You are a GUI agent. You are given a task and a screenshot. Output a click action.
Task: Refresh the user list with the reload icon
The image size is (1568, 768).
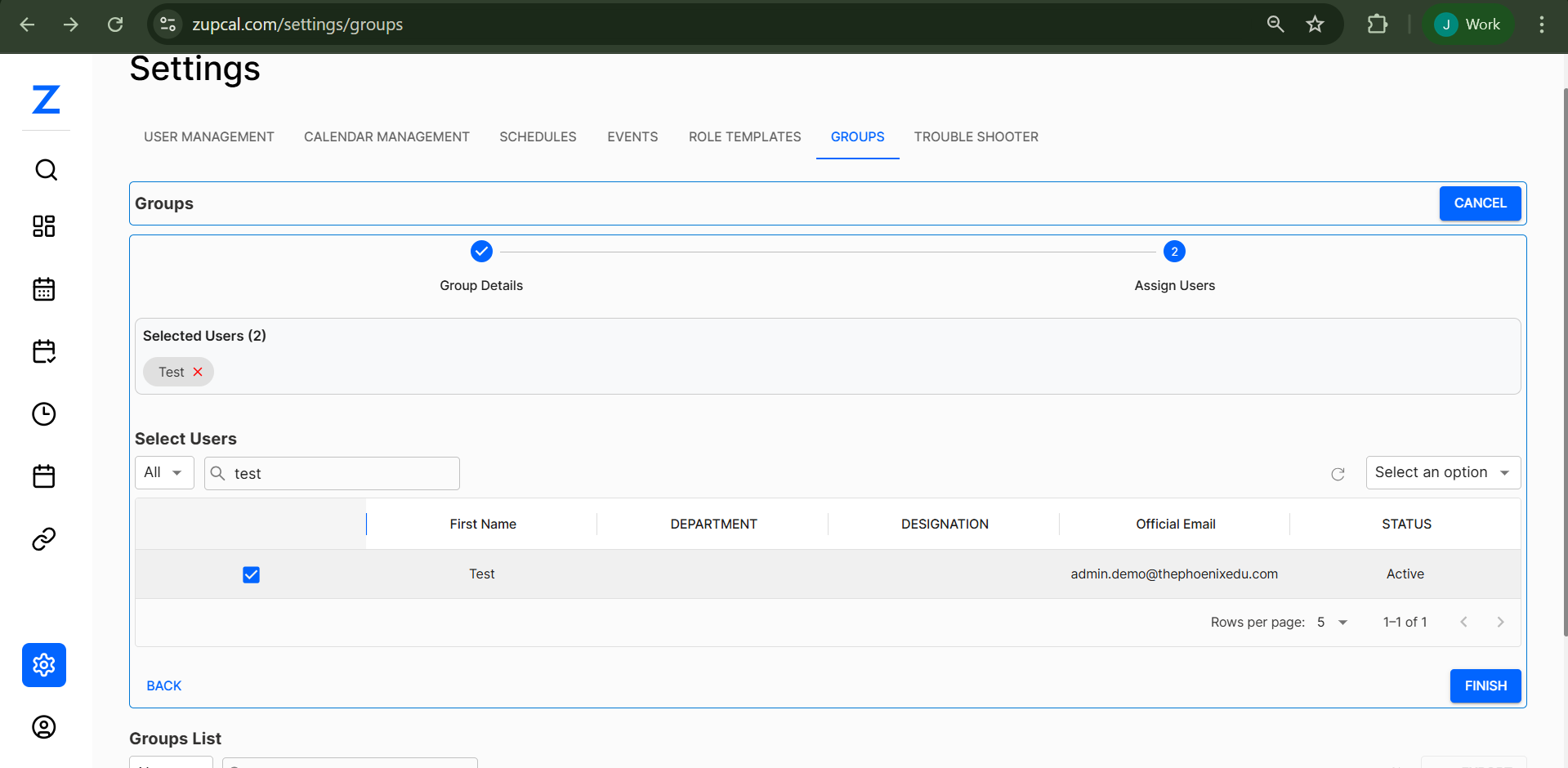1338,474
